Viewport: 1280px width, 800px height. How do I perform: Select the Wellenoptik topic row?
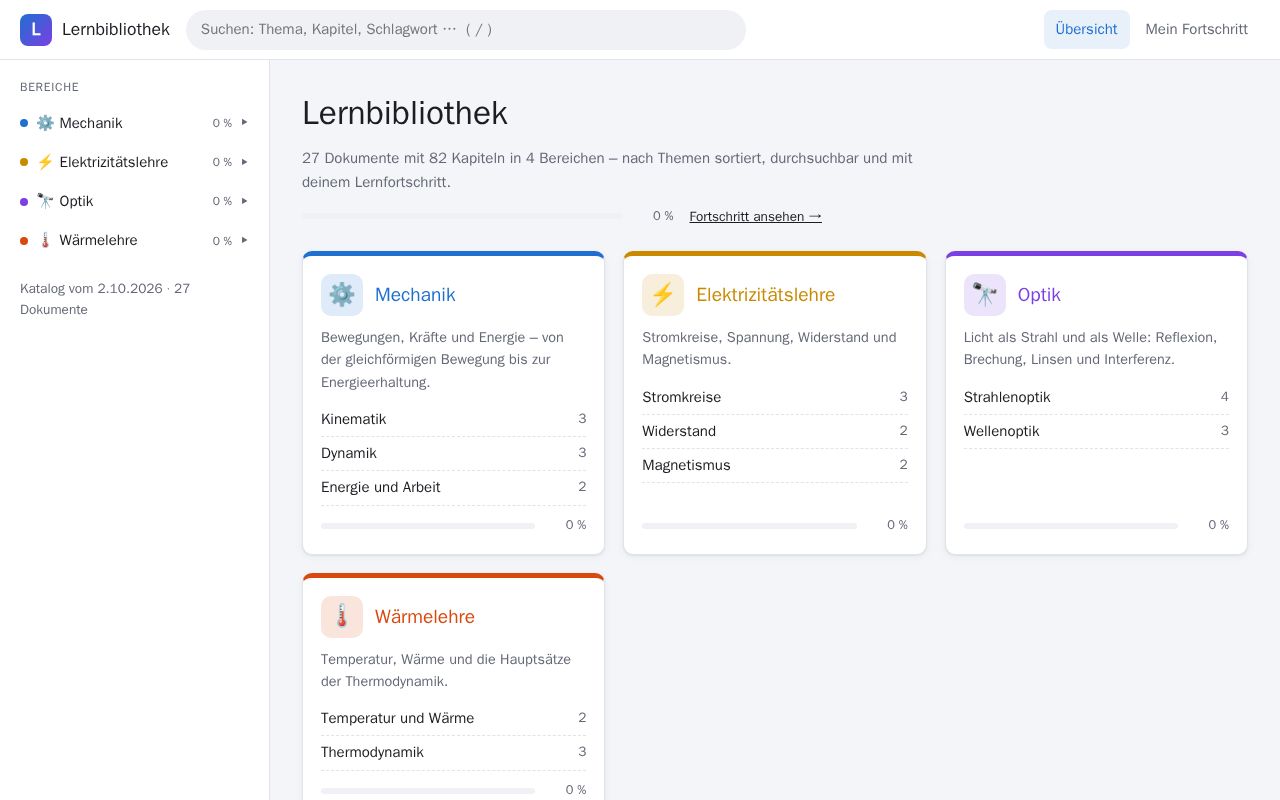1096,431
